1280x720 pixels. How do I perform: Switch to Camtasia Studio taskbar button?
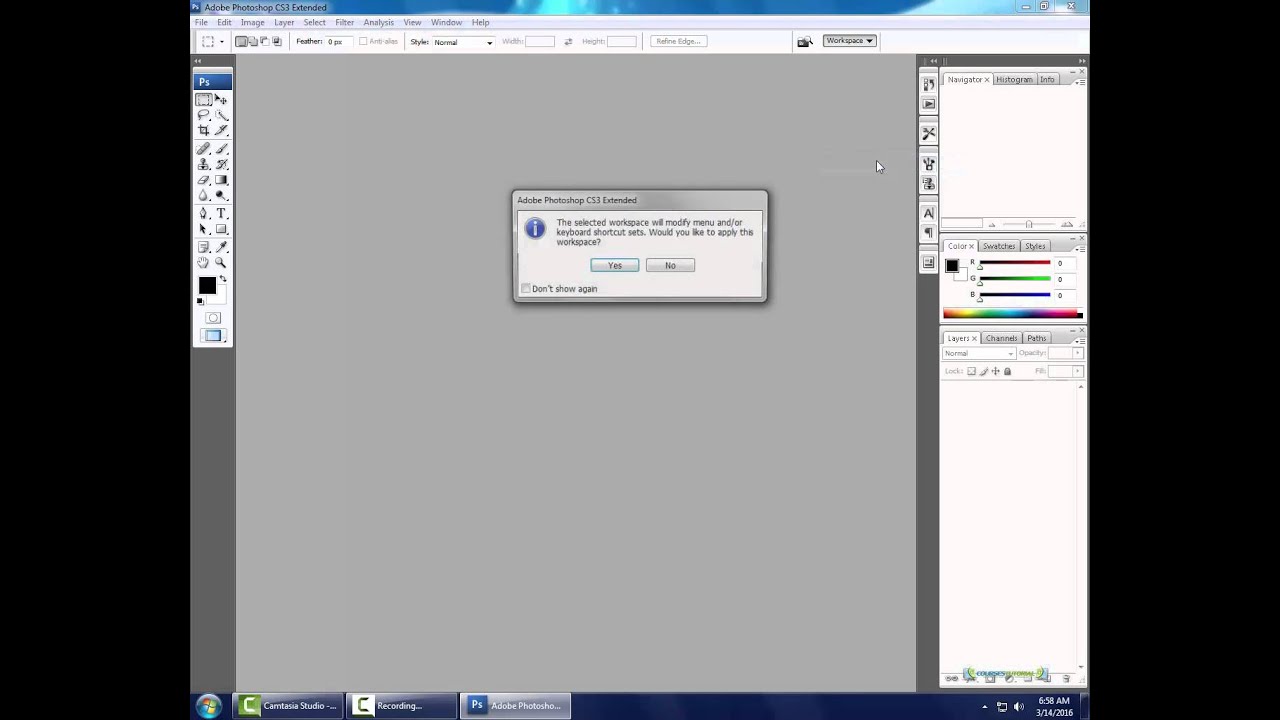tap(288, 706)
